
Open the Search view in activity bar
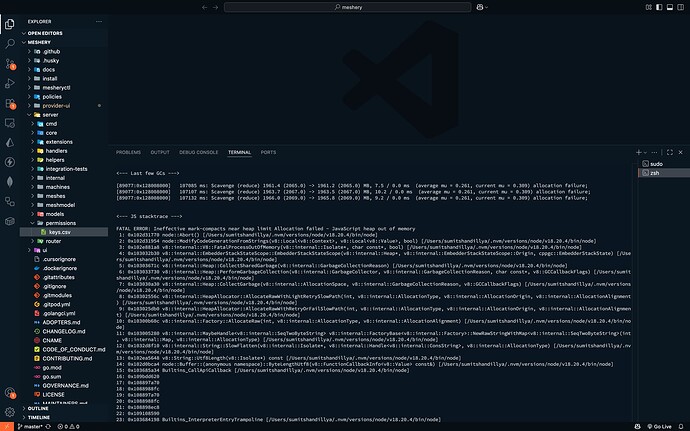tap(10, 44)
